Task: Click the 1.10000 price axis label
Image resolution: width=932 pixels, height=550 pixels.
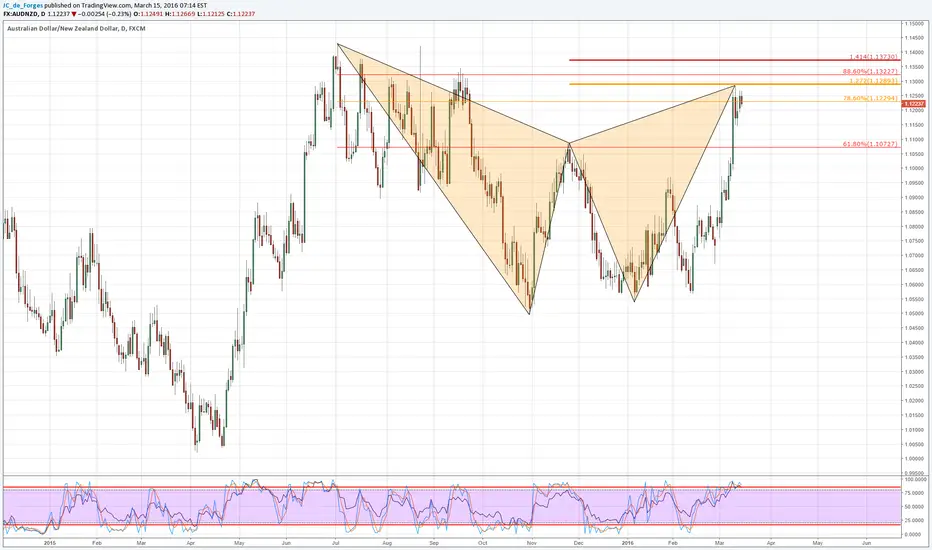Action: click(914, 168)
